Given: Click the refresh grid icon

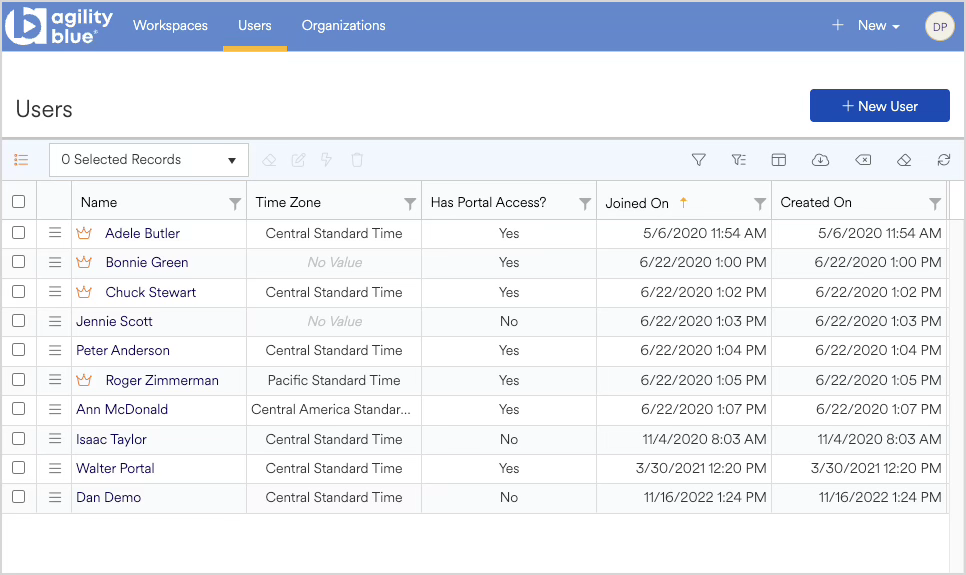Looking at the screenshot, I should coord(944,160).
